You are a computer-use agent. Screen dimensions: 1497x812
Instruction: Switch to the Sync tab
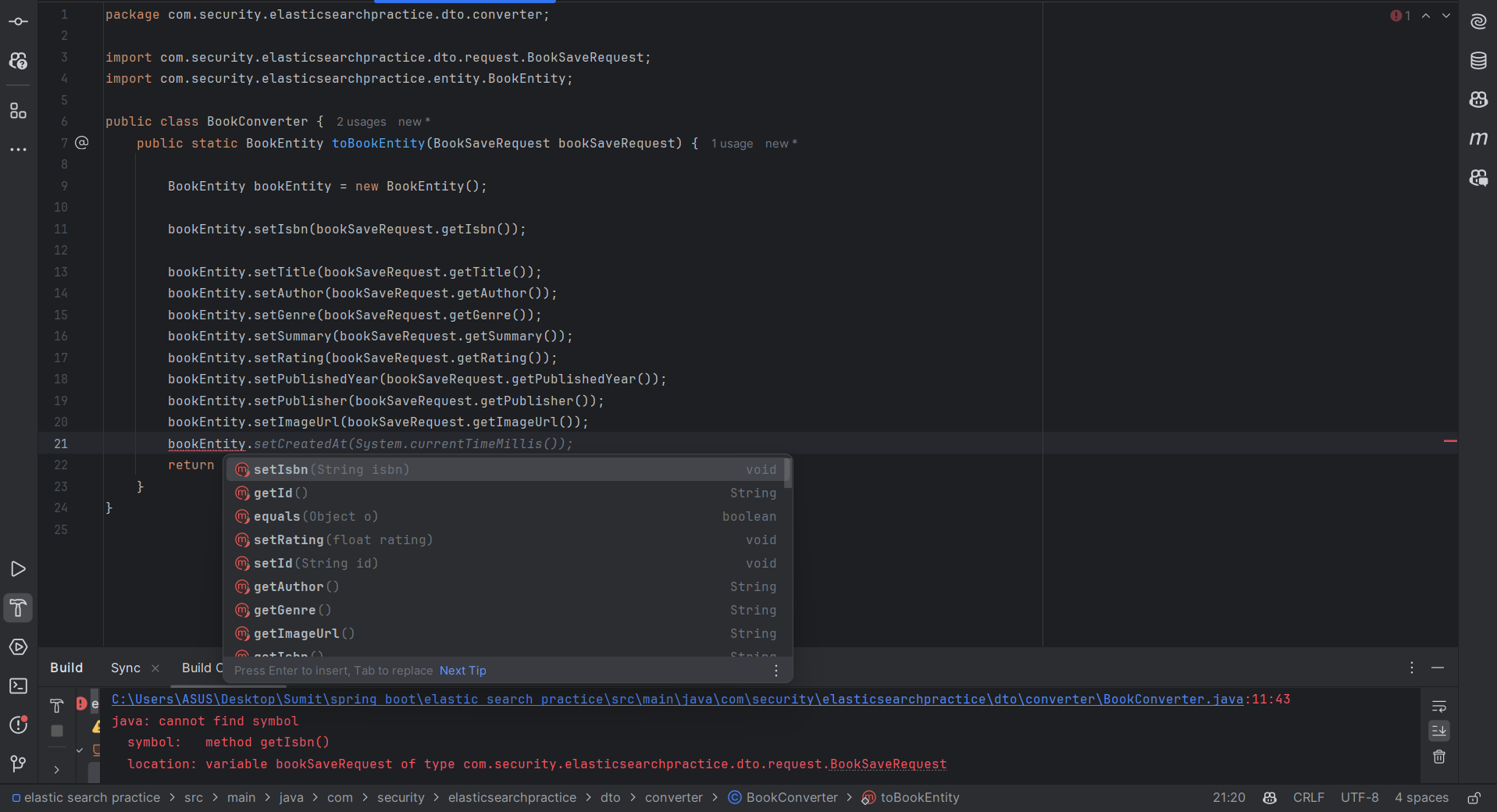click(x=124, y=668)
